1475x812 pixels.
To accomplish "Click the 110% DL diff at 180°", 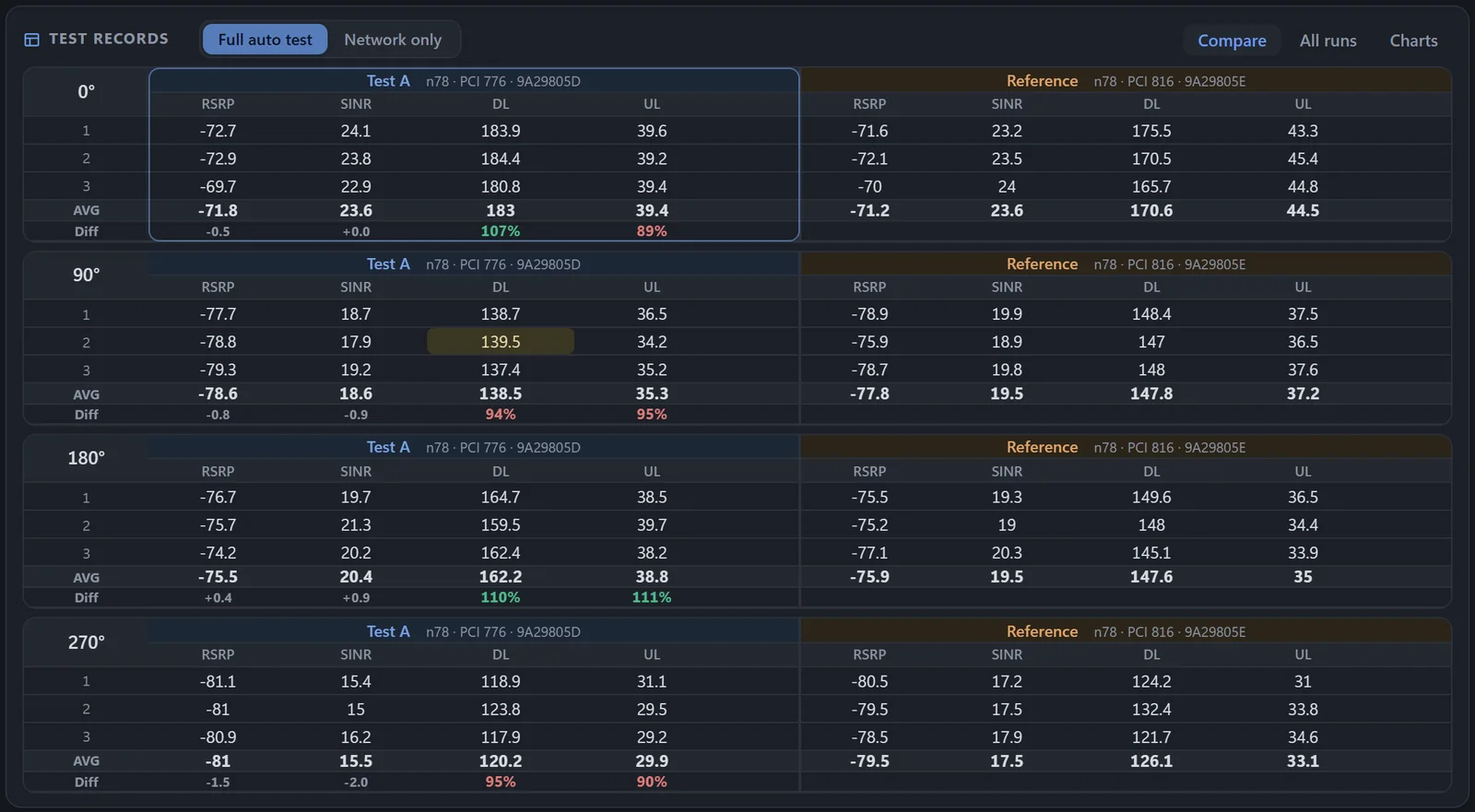I will click(x=501, y=597).
